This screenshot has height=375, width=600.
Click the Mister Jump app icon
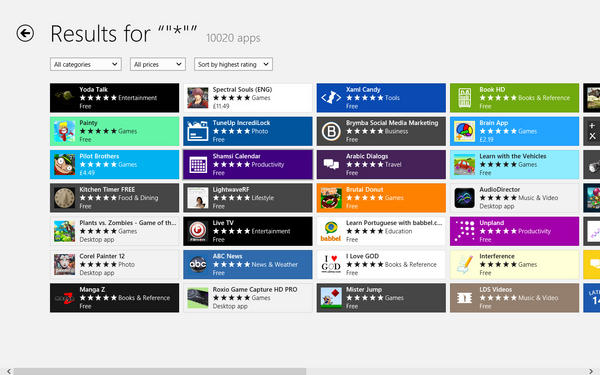(x=331, y=298)
